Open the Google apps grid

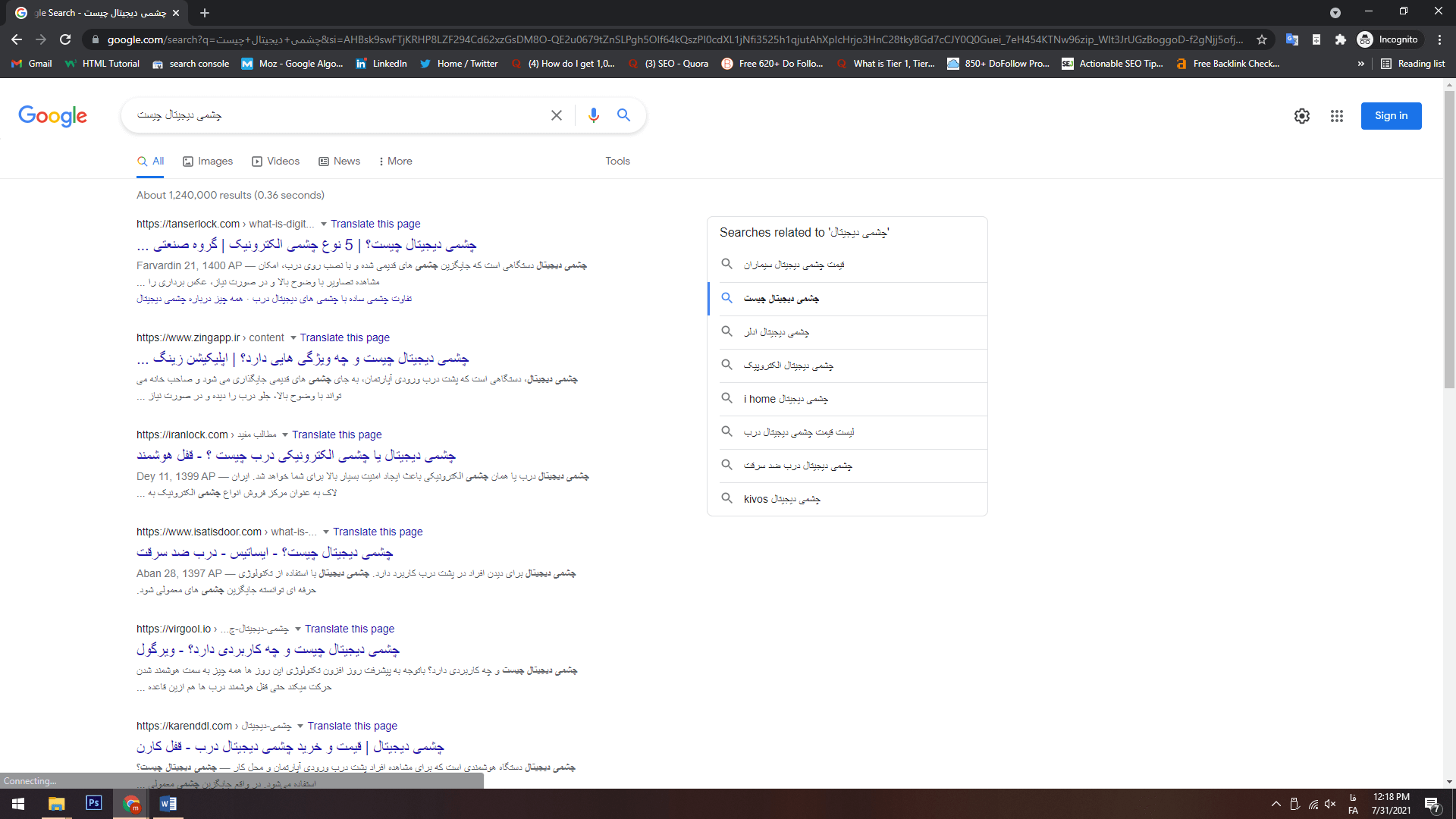pyautogui.click(x=1337, y=116)
